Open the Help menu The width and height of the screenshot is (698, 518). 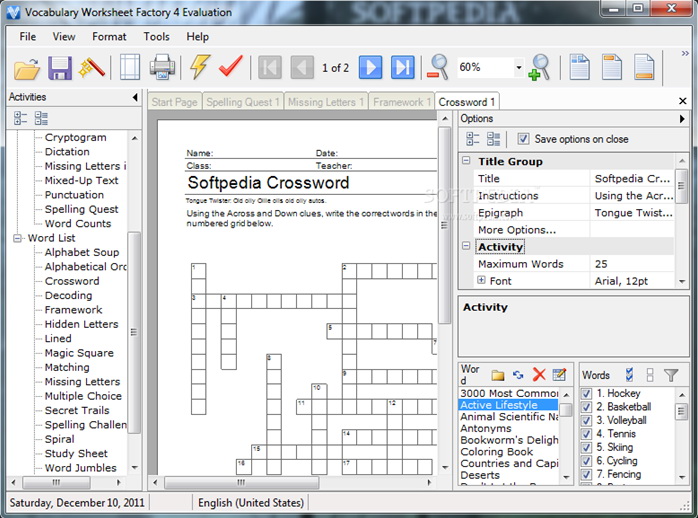[x=198, y=36]
